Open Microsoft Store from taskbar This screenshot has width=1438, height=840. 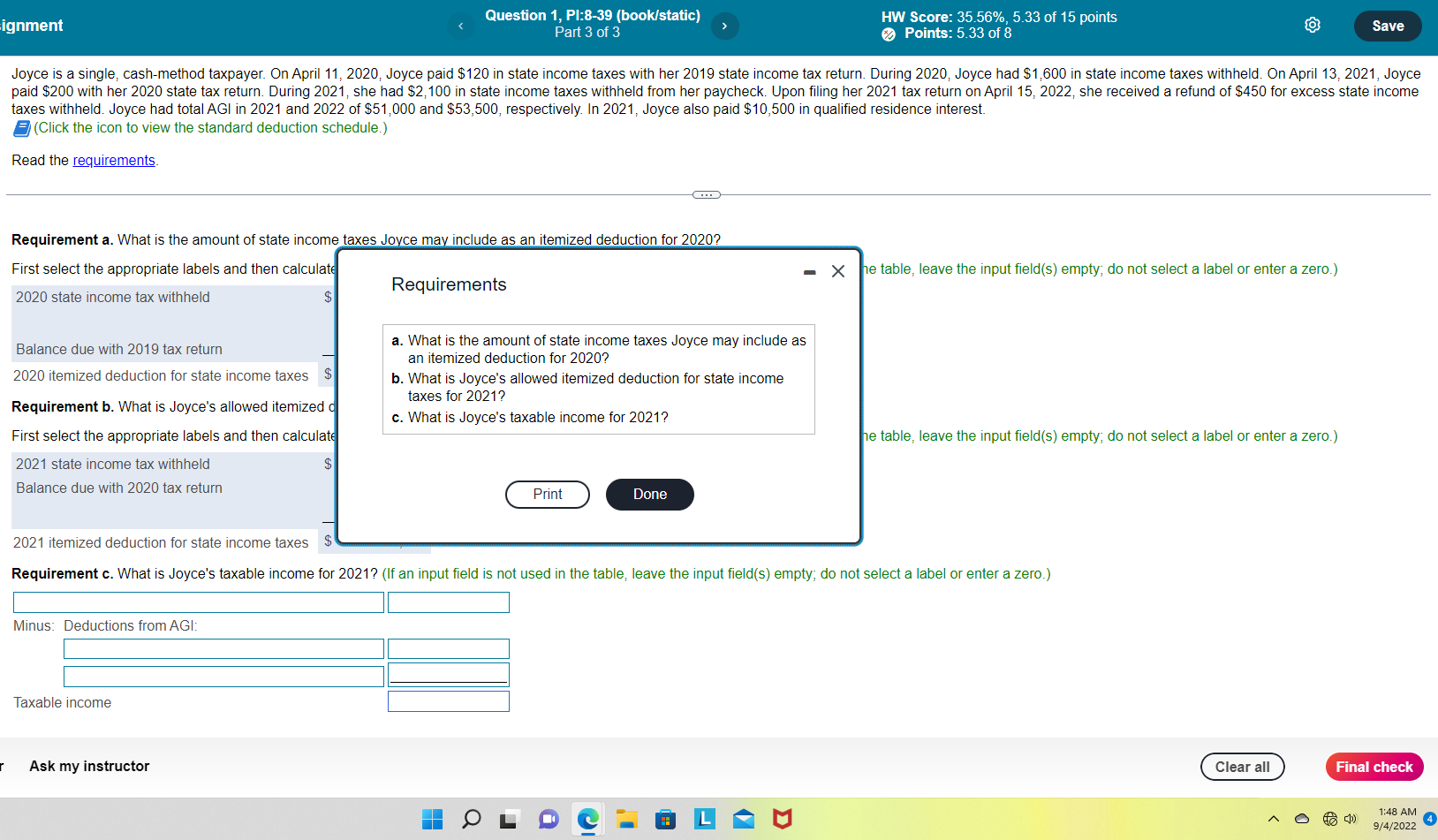coord(665,820)
